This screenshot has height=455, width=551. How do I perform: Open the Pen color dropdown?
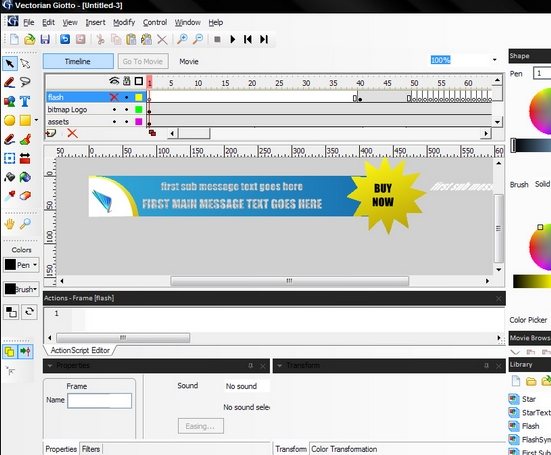[35, 265]
